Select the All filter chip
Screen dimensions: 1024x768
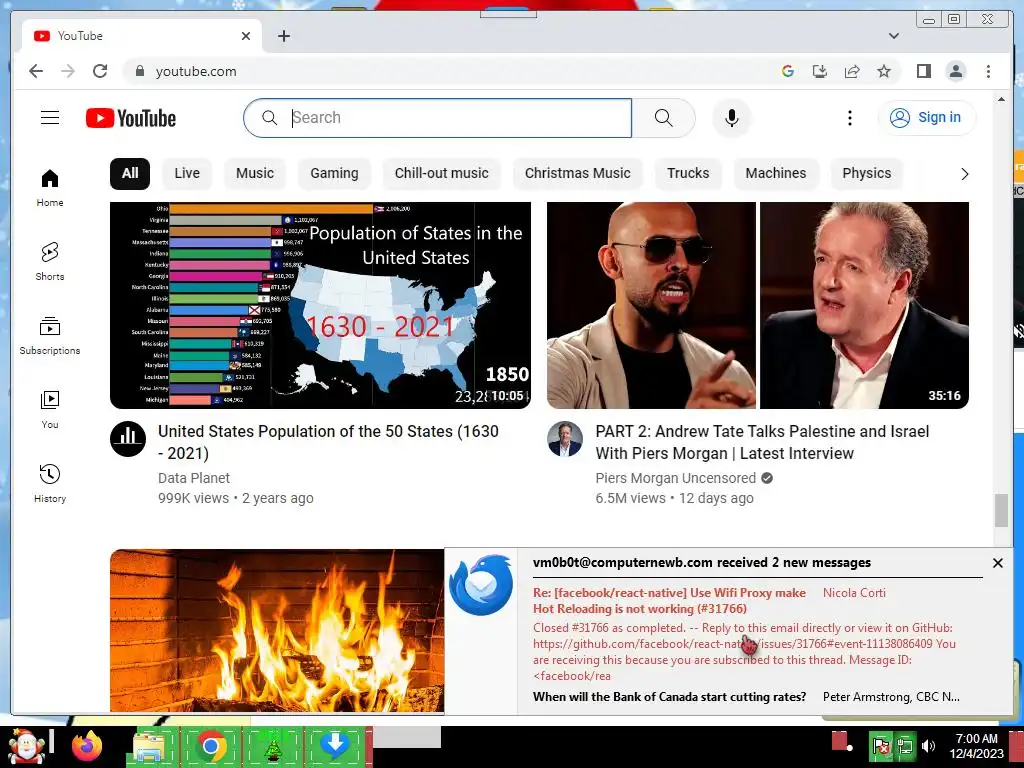(130, 173)
